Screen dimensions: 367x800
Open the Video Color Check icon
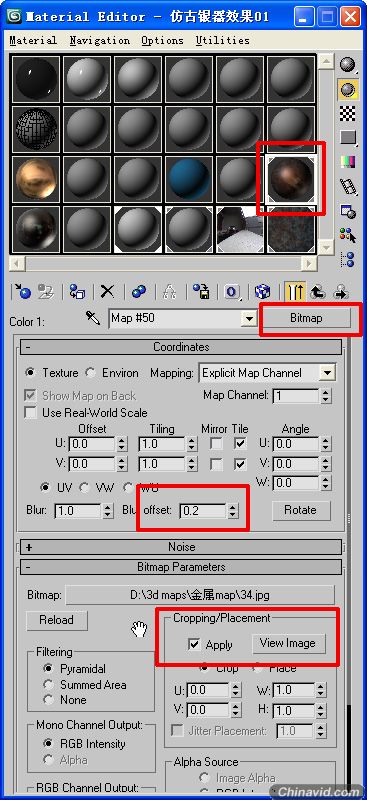point(348,162)
